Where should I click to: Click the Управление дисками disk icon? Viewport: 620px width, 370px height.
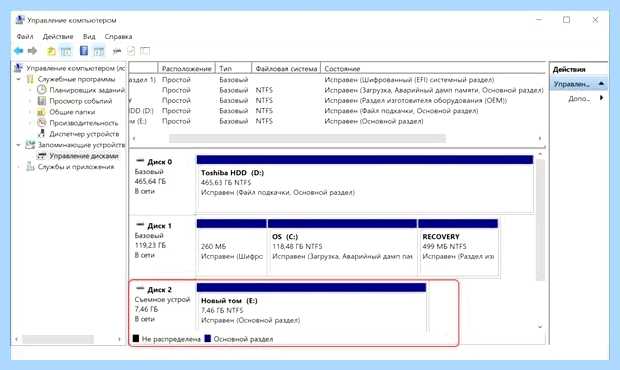(x=42, y=156)
